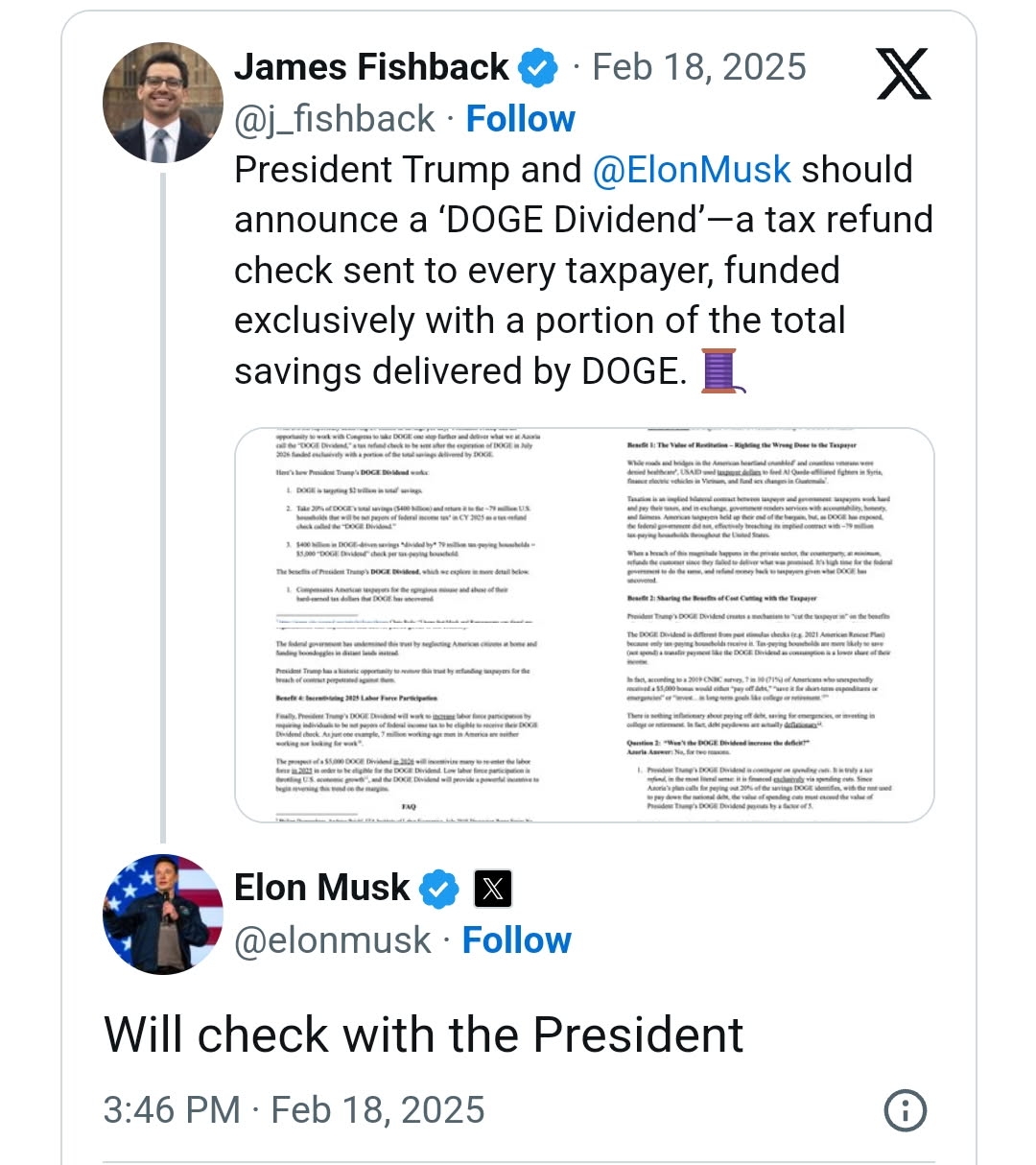1036x1165 pixels.
Task: Click James Fishback's blue verified badge
Action: [538, 68]
